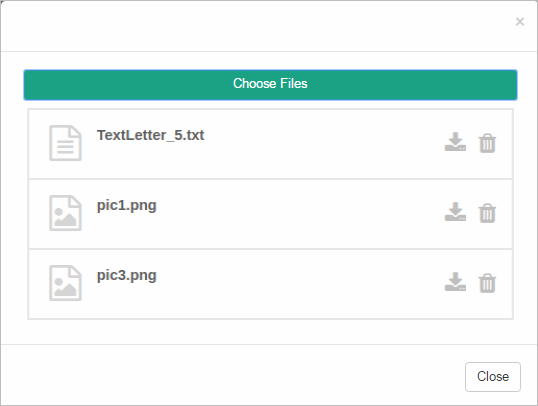Delete pic3.png with the trash icon
Viewport: 538px width, 406px height.
[487, 283]
